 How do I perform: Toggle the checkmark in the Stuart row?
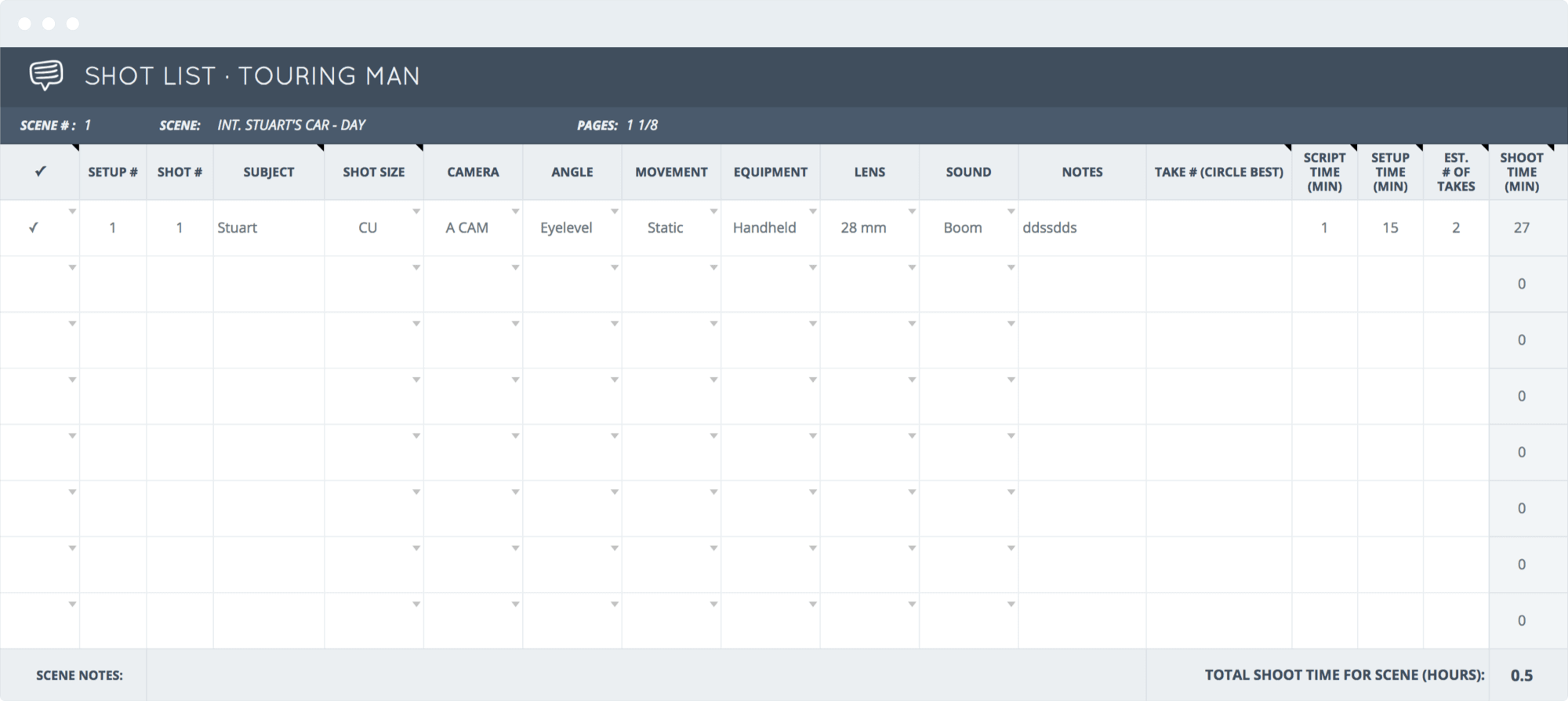(34, 228)
